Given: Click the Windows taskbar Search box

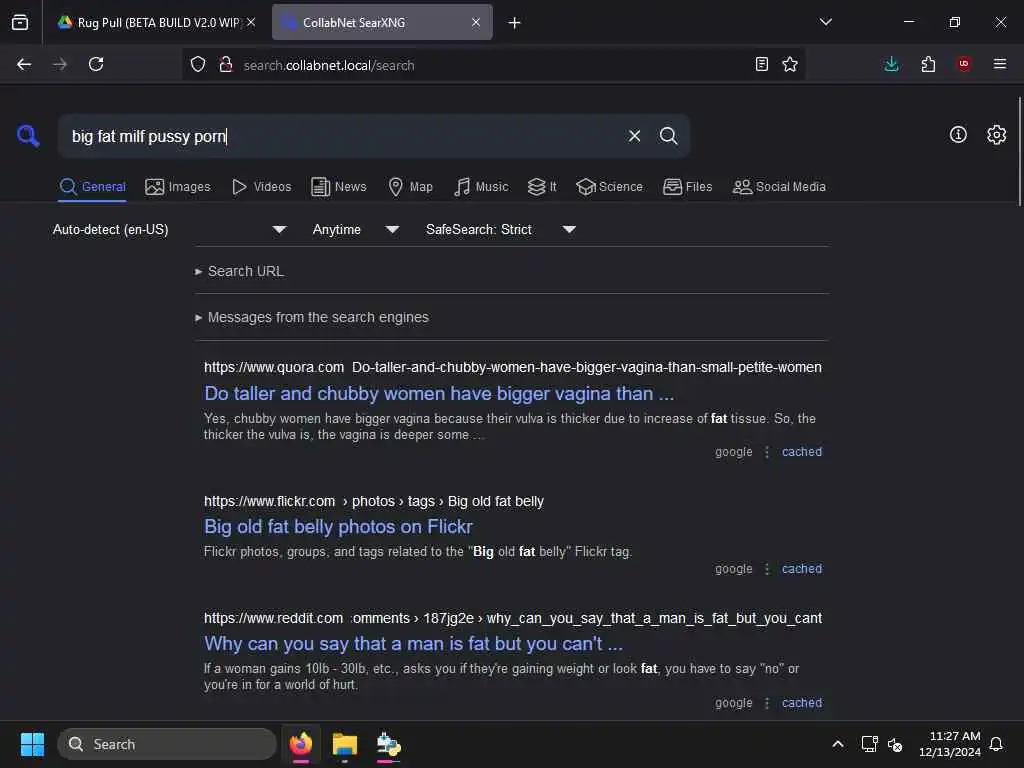Looking at the screenshot, I should [x=167, y=744].
